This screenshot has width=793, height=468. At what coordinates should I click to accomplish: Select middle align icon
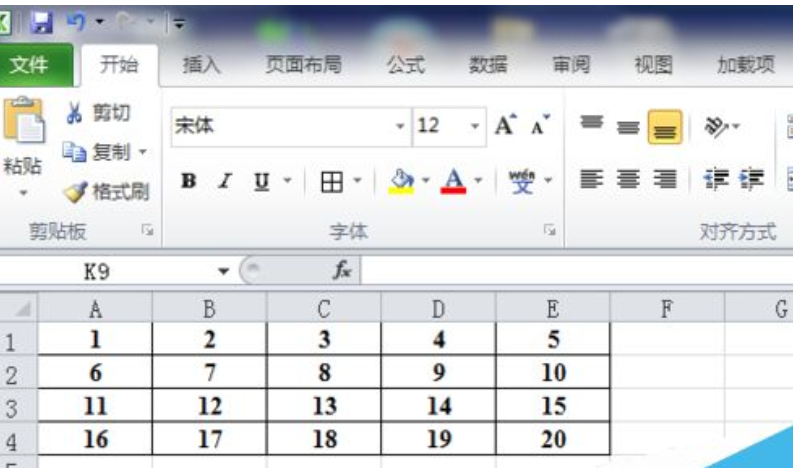(628, 127)
